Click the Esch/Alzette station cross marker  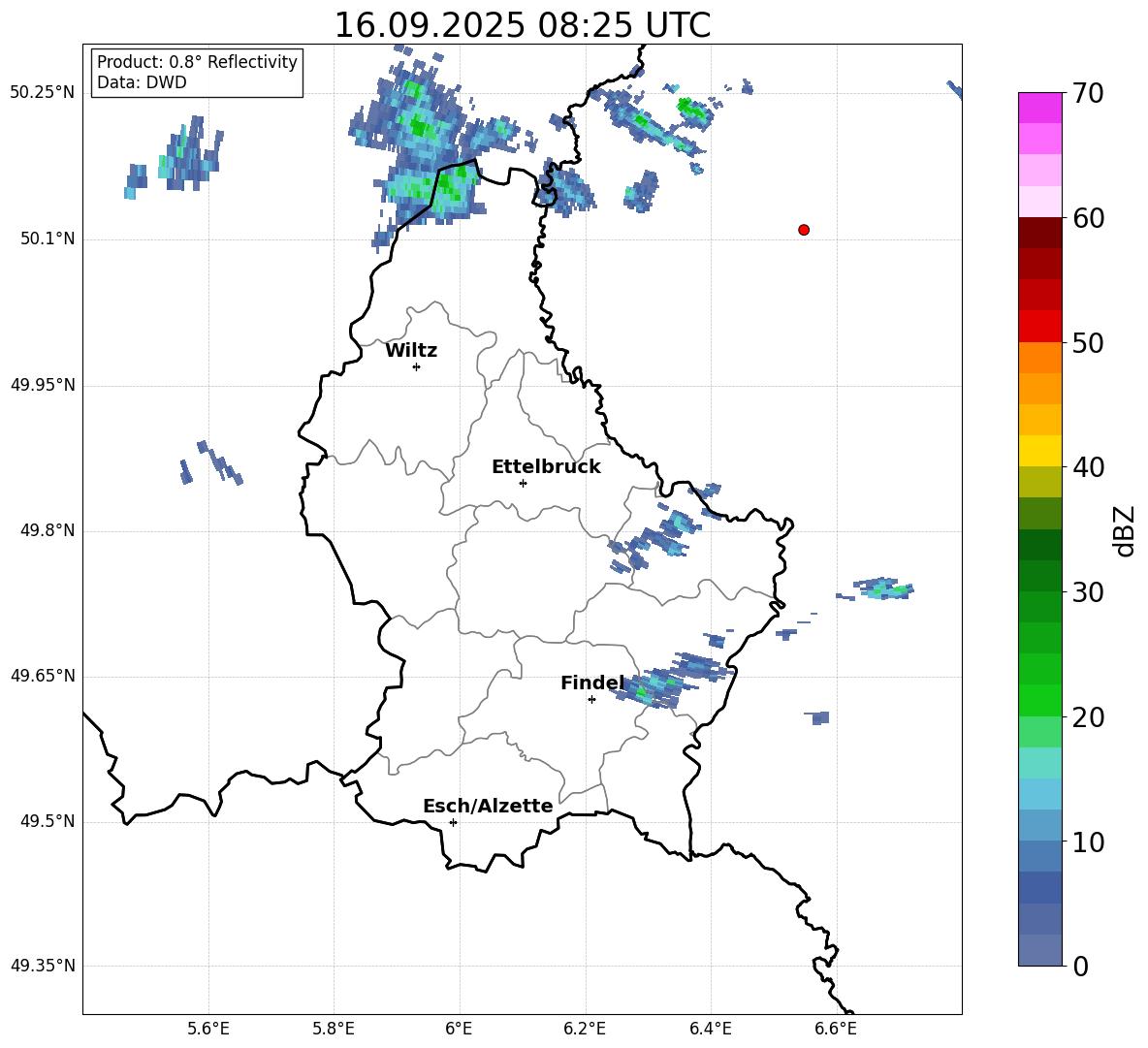(x=453, y=822)
